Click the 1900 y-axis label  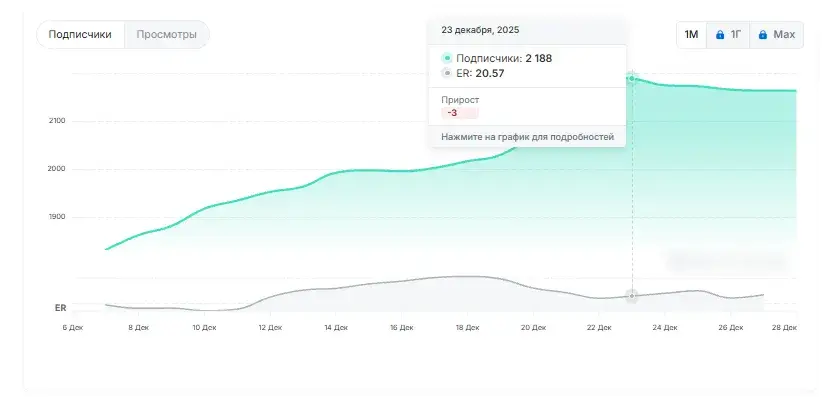[x=57, y=217]
